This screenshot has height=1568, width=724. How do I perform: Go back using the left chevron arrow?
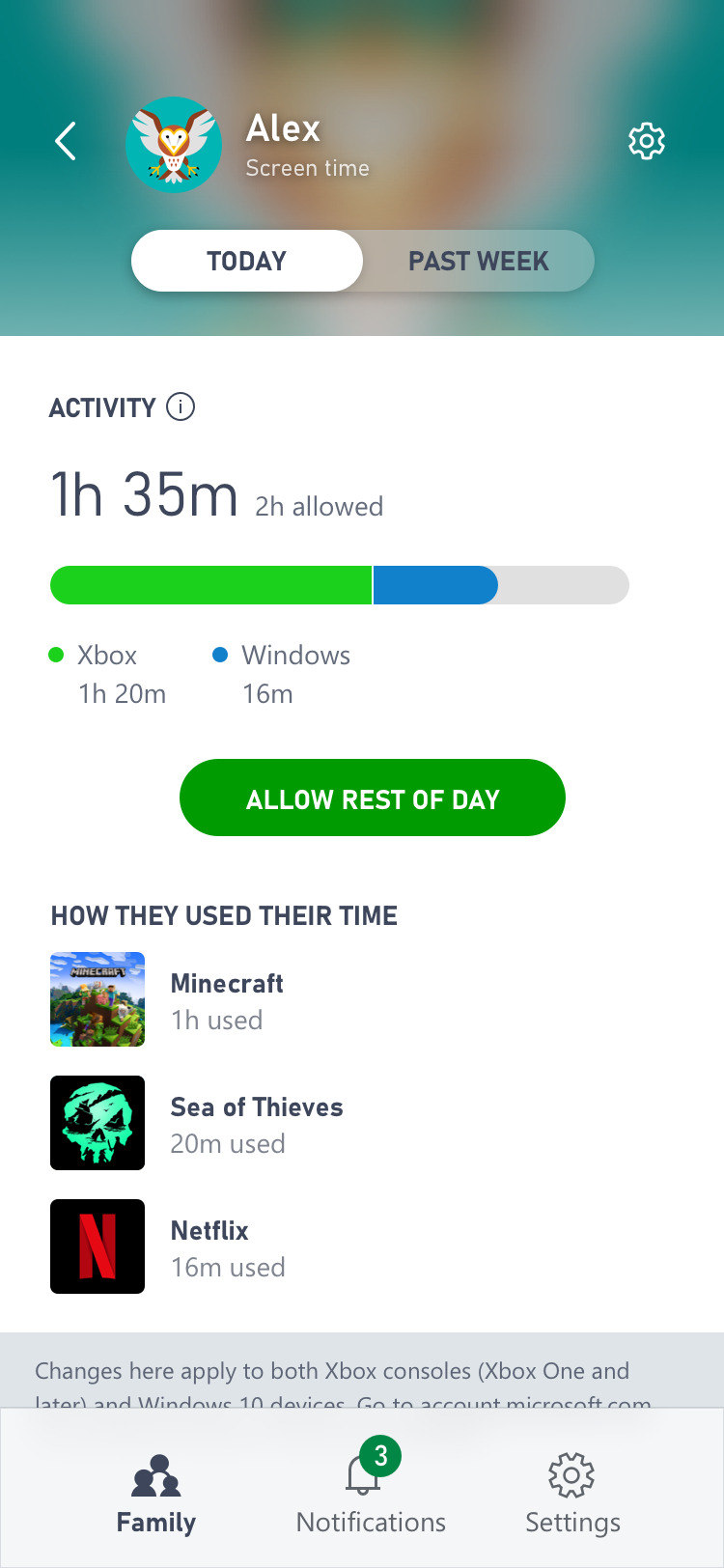[66, 142]
